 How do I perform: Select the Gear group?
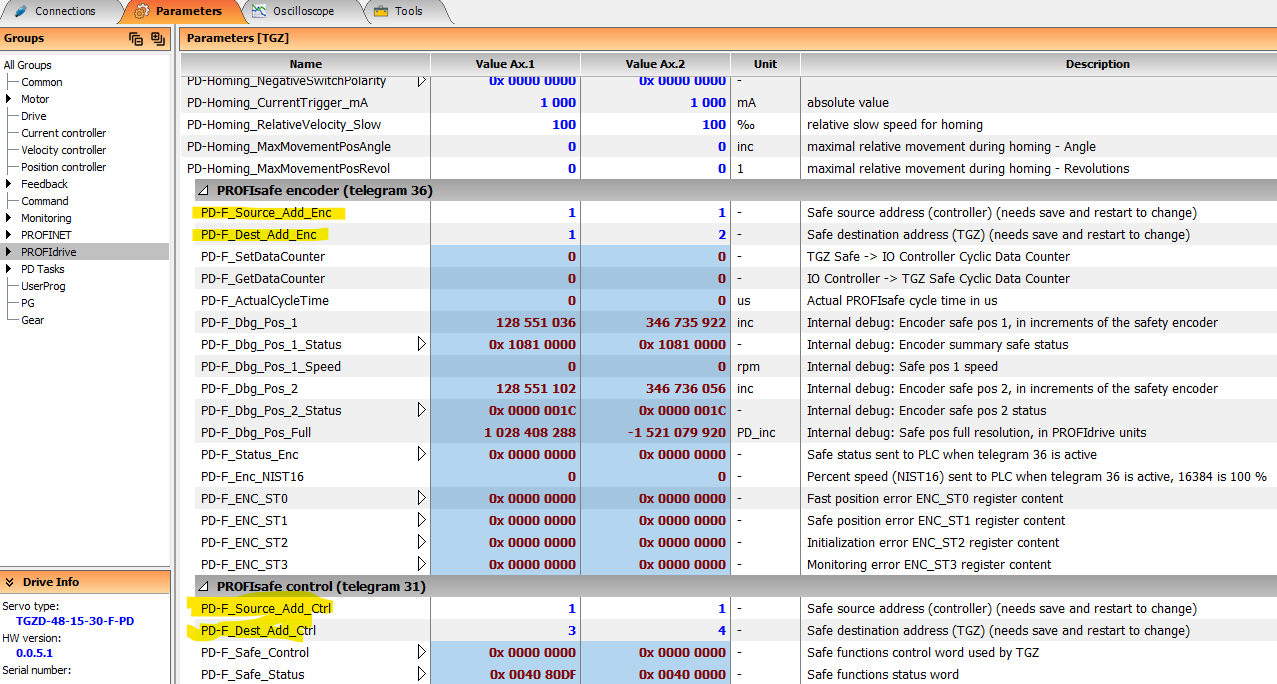tap(32, 320)
